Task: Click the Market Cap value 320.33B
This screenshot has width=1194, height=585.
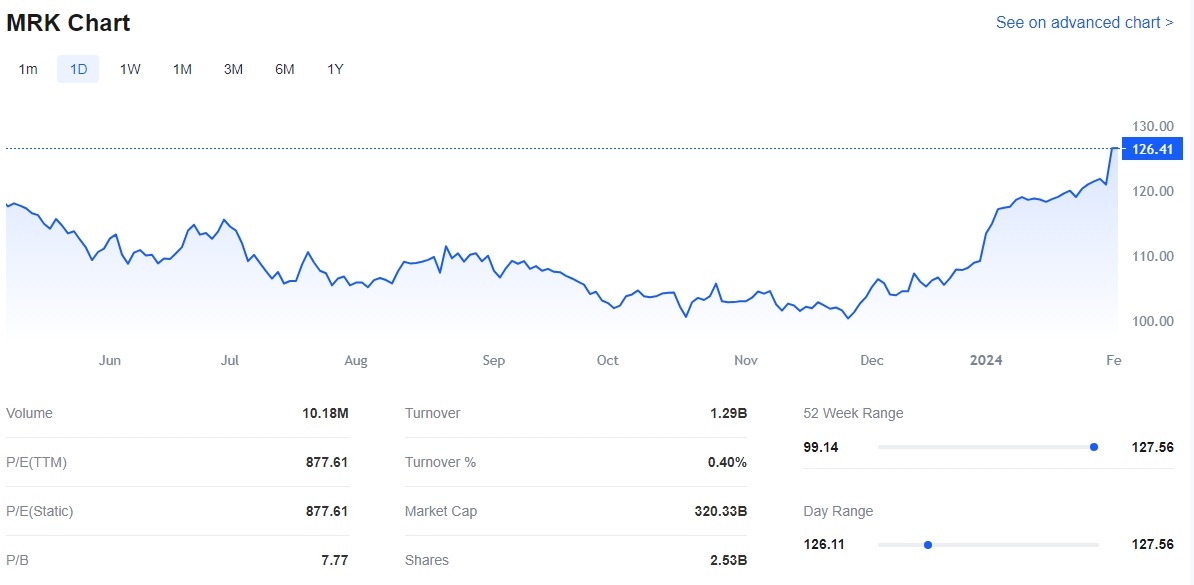Action: 720,511
